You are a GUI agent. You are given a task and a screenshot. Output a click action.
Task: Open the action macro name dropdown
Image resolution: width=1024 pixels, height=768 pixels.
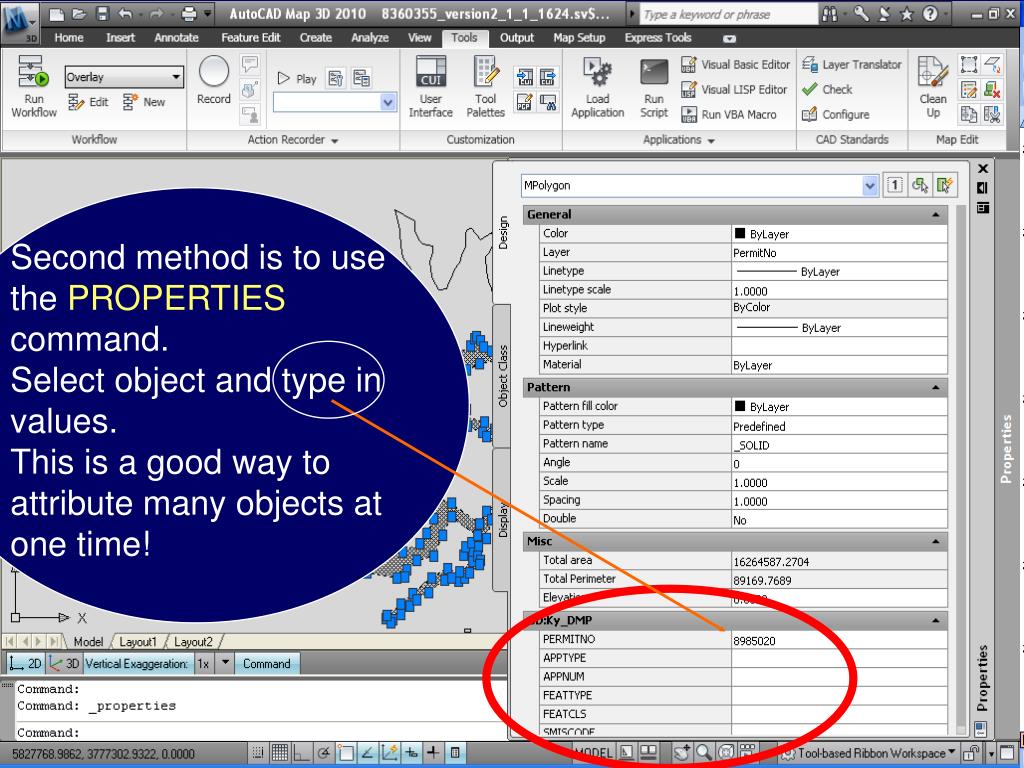(x=387, y=102)
